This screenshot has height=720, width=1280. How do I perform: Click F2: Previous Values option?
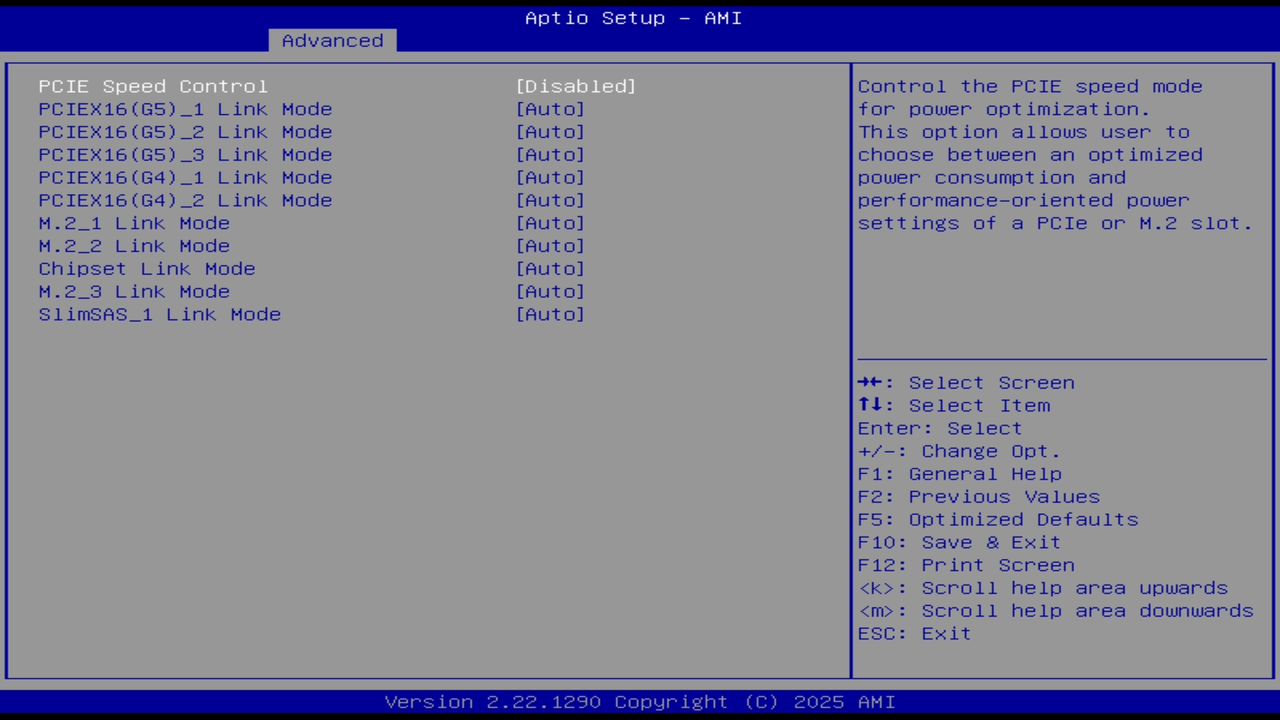[978, 496]
